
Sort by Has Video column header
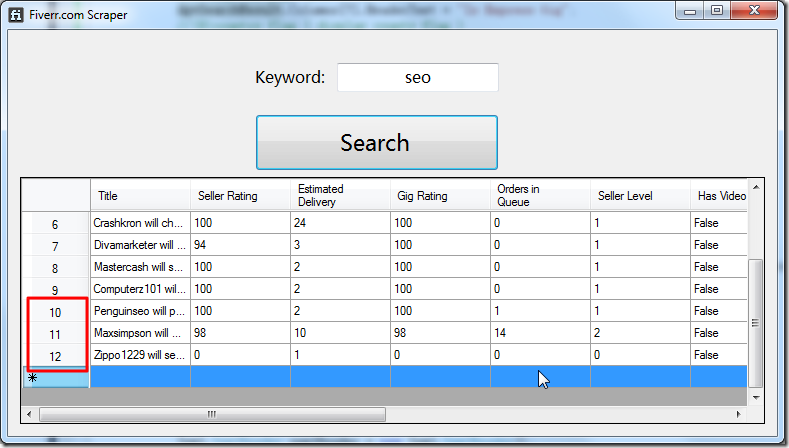719,195
